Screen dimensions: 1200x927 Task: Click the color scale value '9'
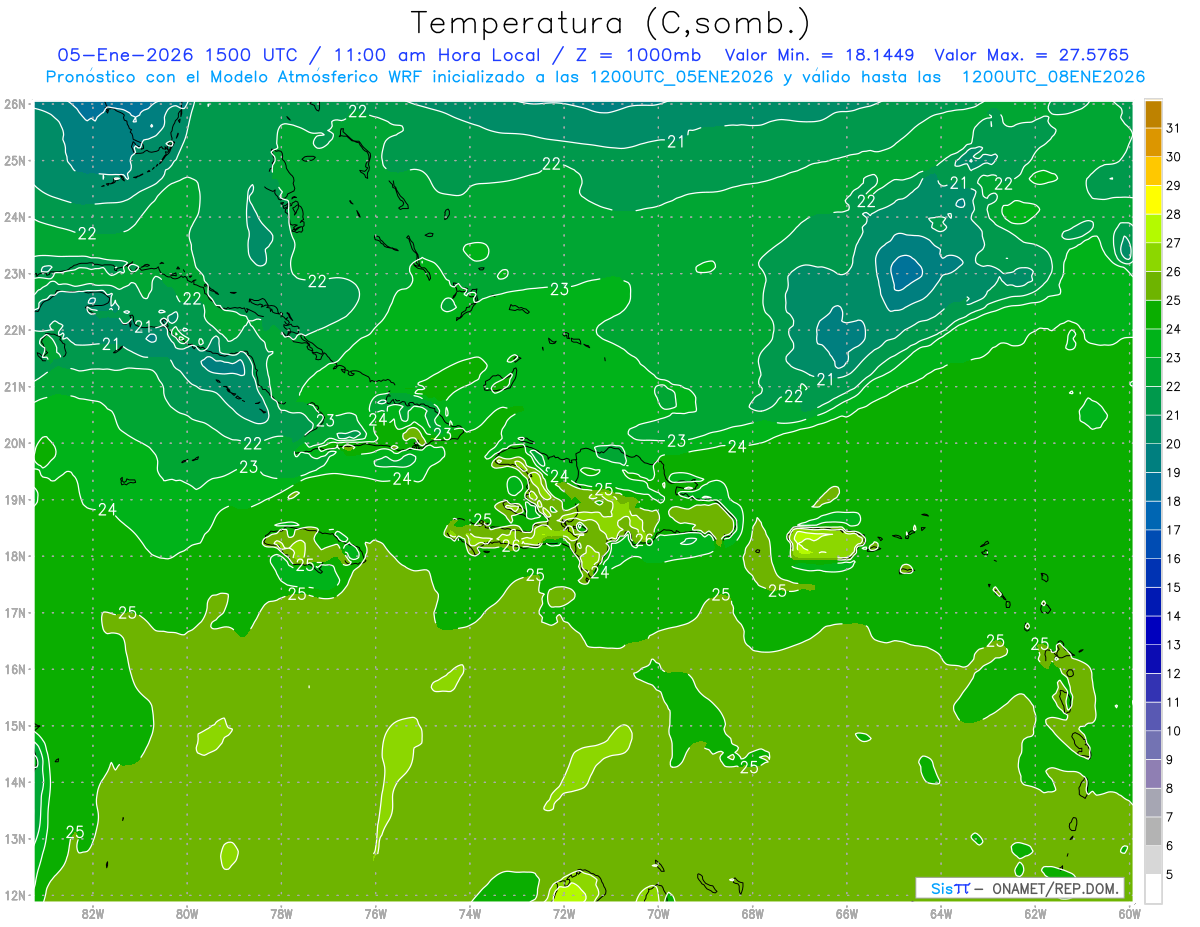click(1170, 760)
